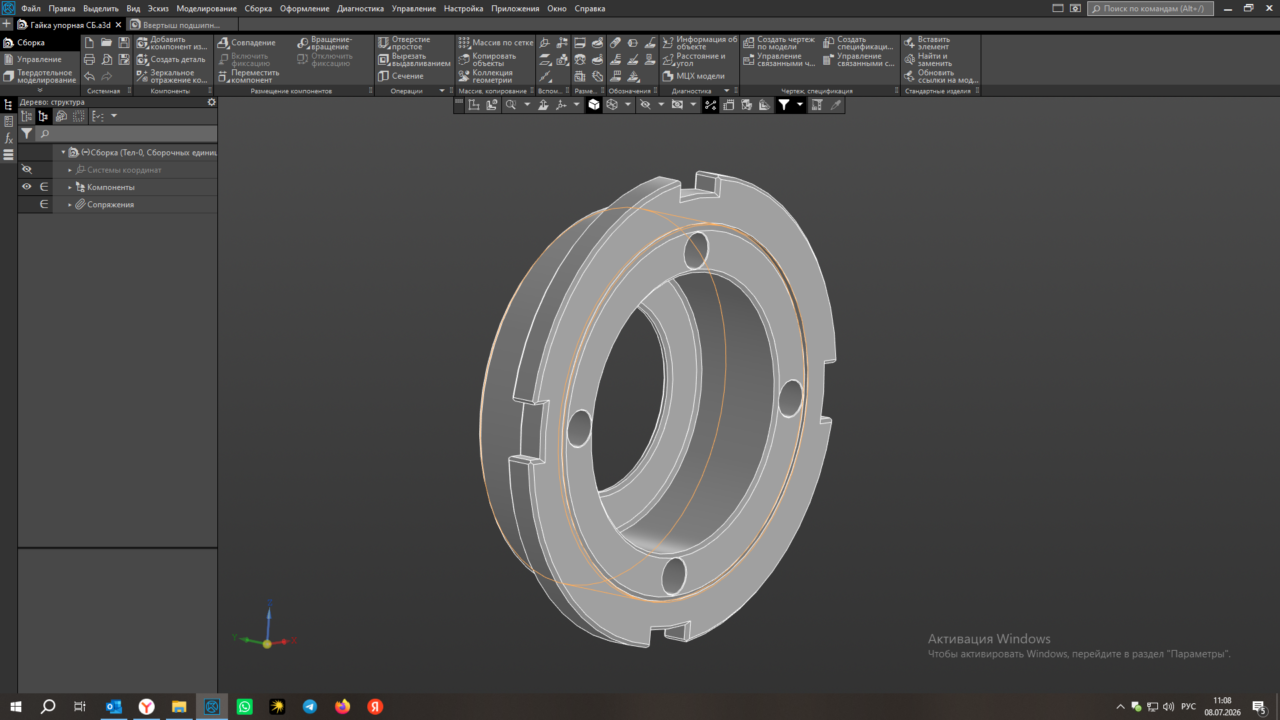Select 'Зеркальное отражение' component tool
Image resolution: width=1280 pixels, height=720 pixels.
pyautogui.click(x=172, y=76)
